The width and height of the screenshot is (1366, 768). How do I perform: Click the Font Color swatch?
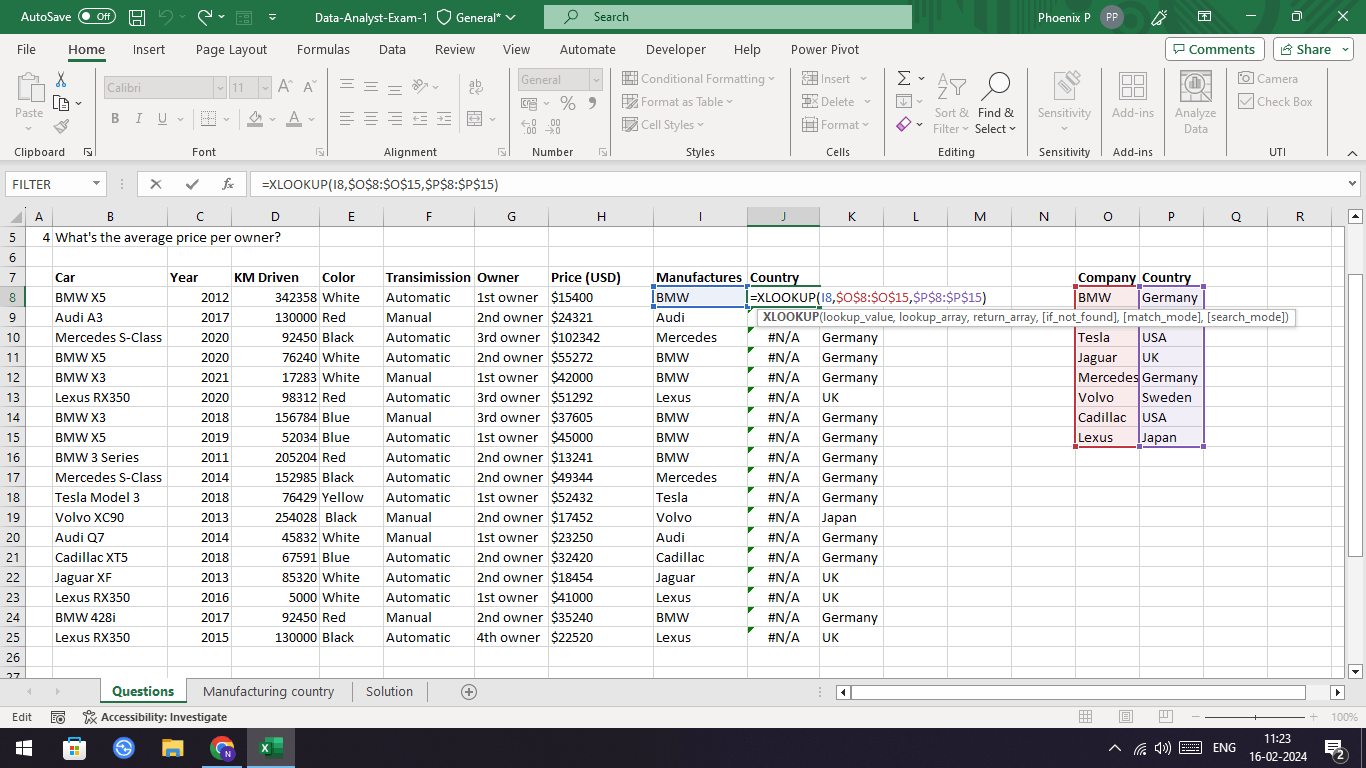click(x=294, y=119)
